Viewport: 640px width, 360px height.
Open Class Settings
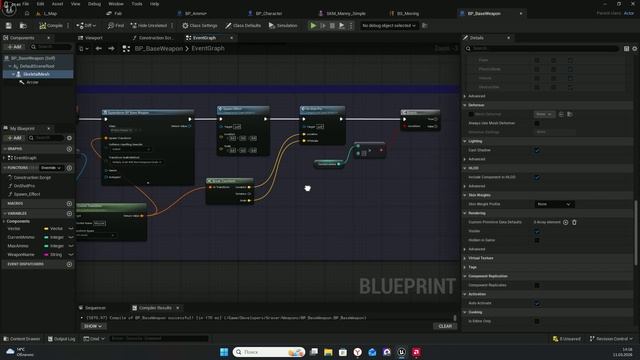(x=200, y=26)
